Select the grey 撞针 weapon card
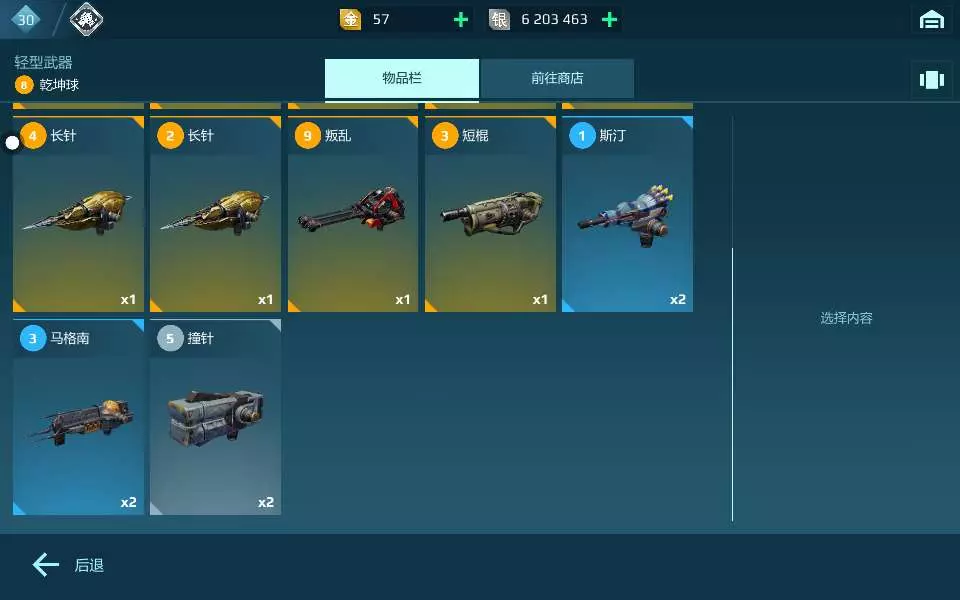This screenshot has width=960, height=600. [216, 416]
